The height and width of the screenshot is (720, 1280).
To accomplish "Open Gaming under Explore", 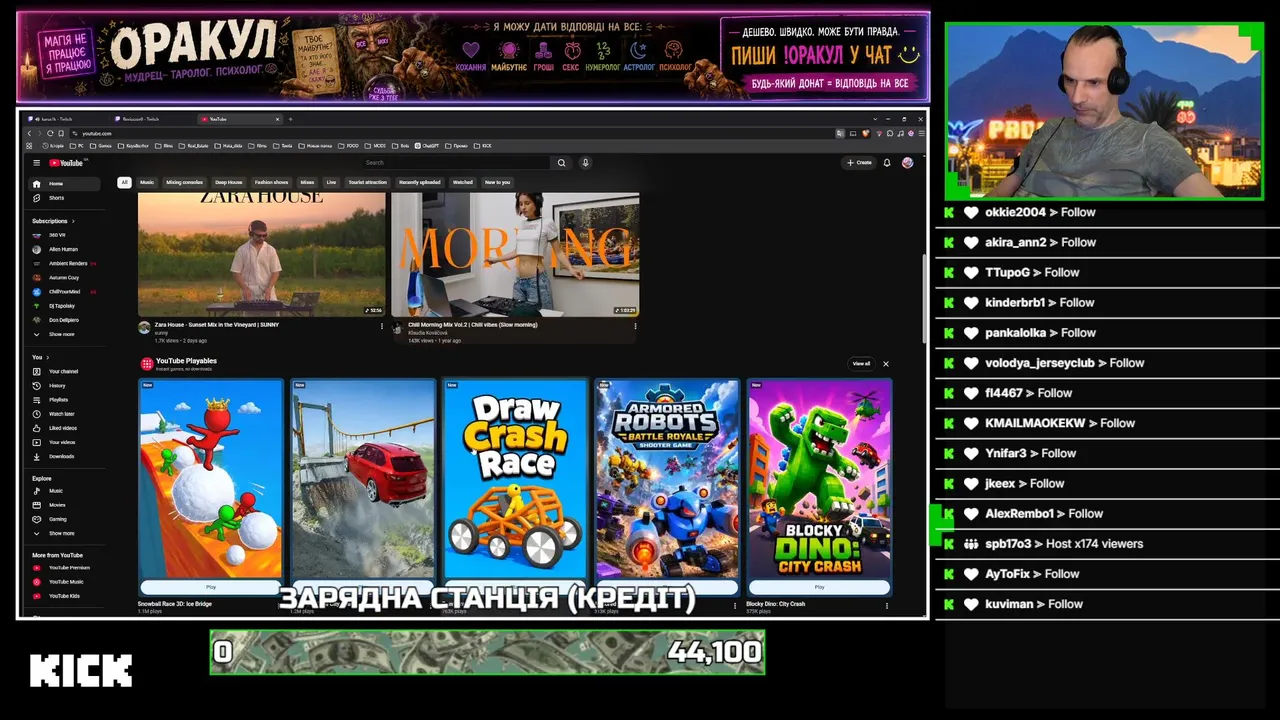I will click(x=66, y=519).
